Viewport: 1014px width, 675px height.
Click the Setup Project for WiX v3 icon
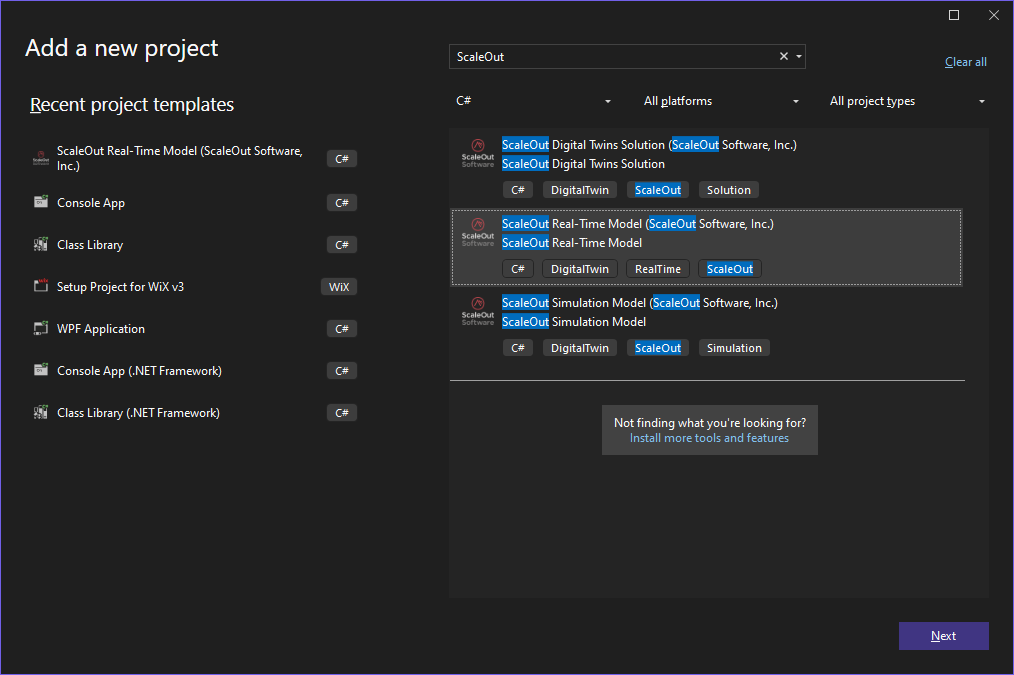click(41, 285)
